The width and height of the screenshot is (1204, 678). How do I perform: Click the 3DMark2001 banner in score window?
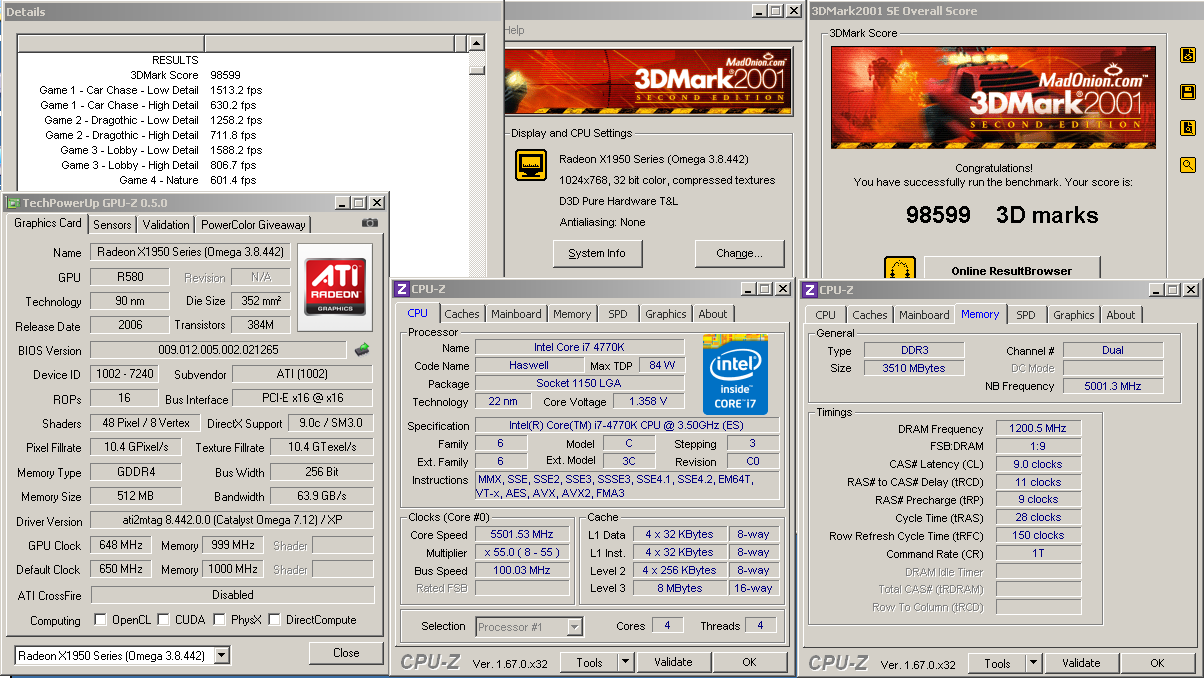pyautogui.click(x=993, y=99)
